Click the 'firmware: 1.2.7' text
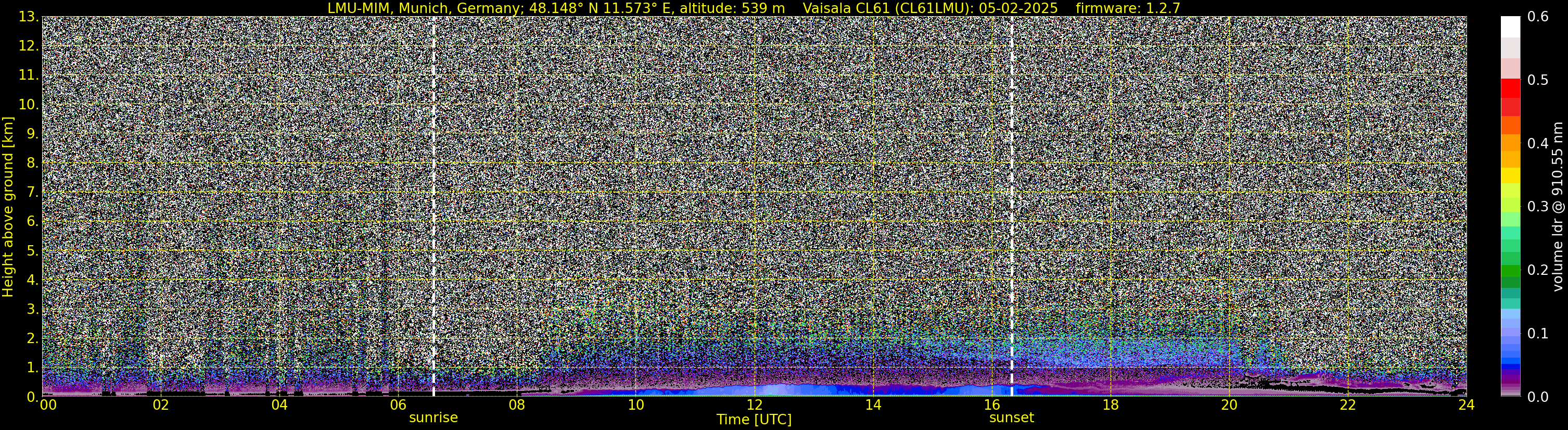 [1128, 8]
